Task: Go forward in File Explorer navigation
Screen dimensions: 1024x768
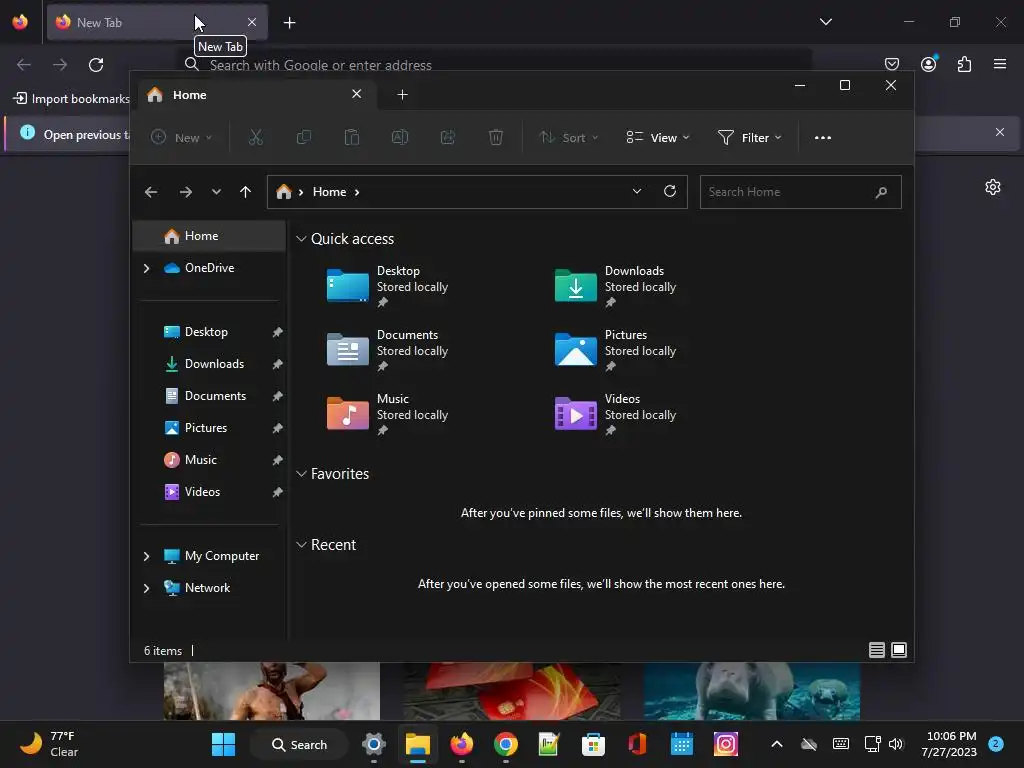Action: 185,192
